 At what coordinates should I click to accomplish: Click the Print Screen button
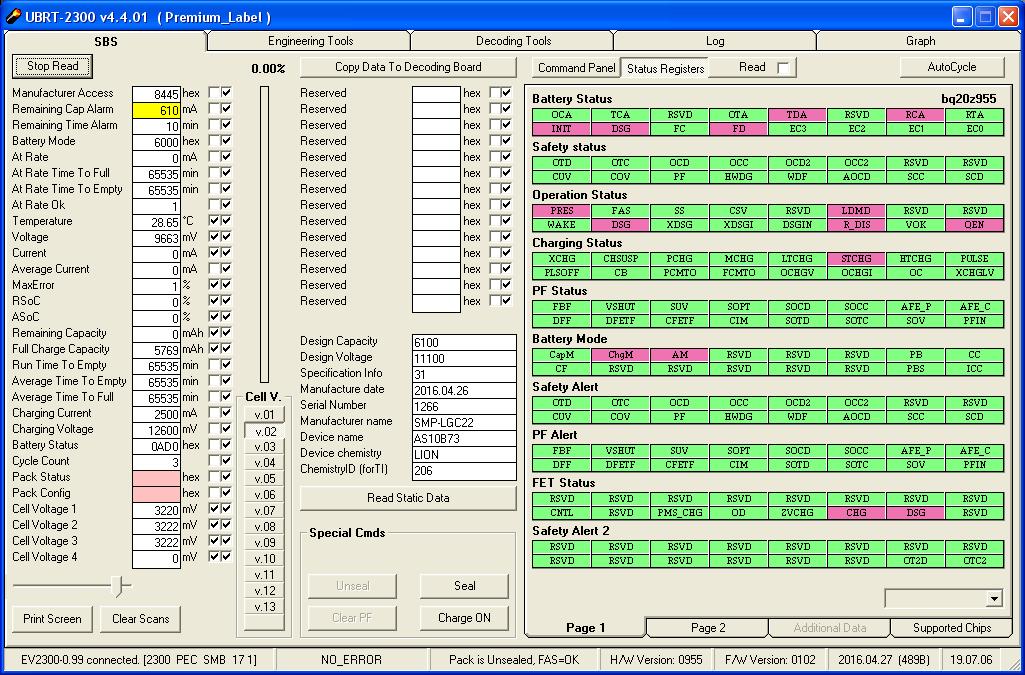(52, 619)
